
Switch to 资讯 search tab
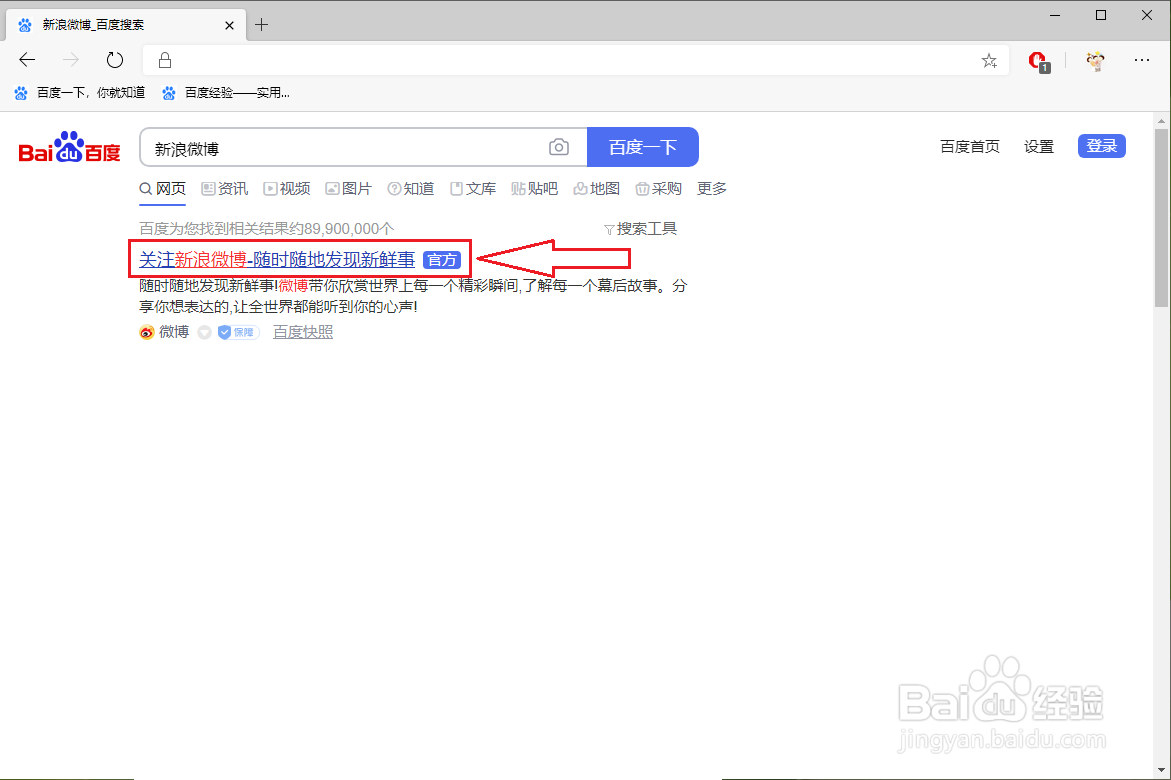tap(225, 189)
